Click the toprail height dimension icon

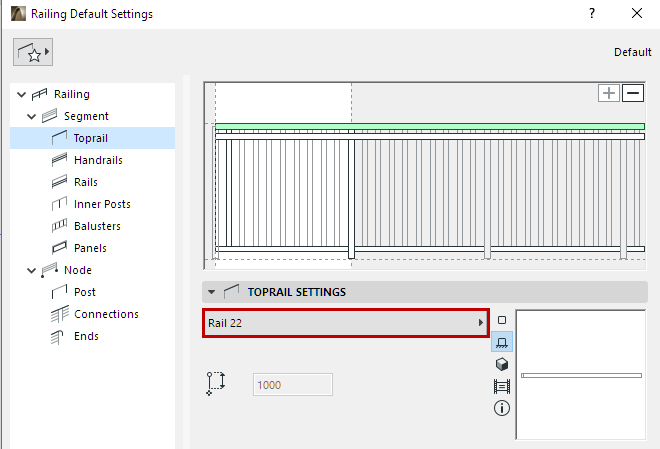pos(216,383)
